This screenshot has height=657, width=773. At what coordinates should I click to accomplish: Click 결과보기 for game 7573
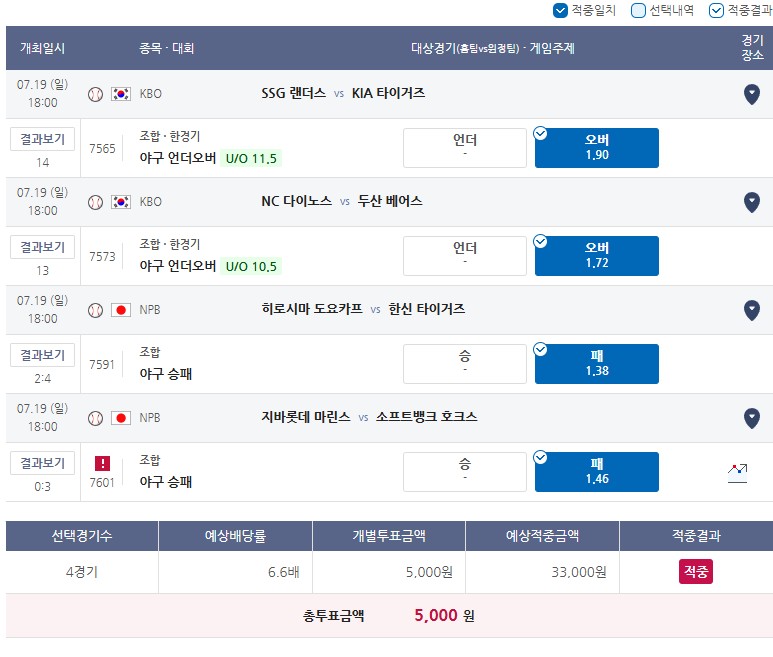(42, 247)
